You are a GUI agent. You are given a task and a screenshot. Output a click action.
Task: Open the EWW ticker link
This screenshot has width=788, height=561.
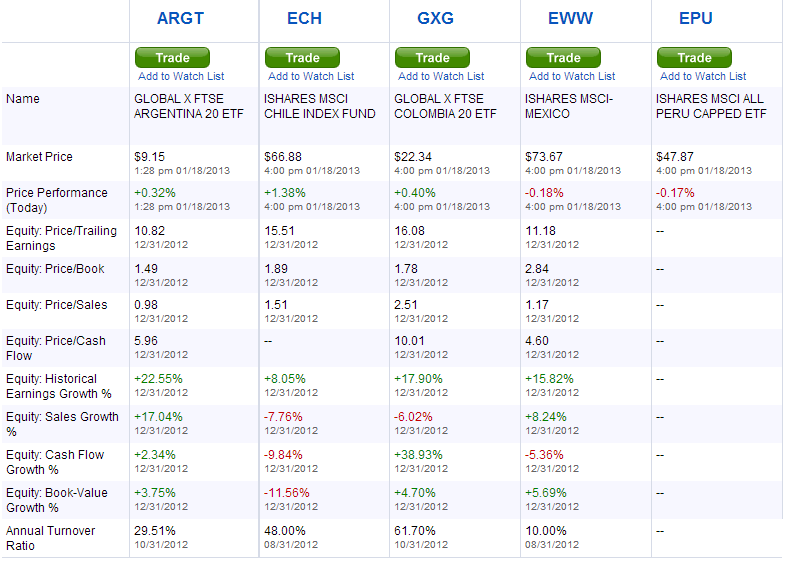[570, 18]
